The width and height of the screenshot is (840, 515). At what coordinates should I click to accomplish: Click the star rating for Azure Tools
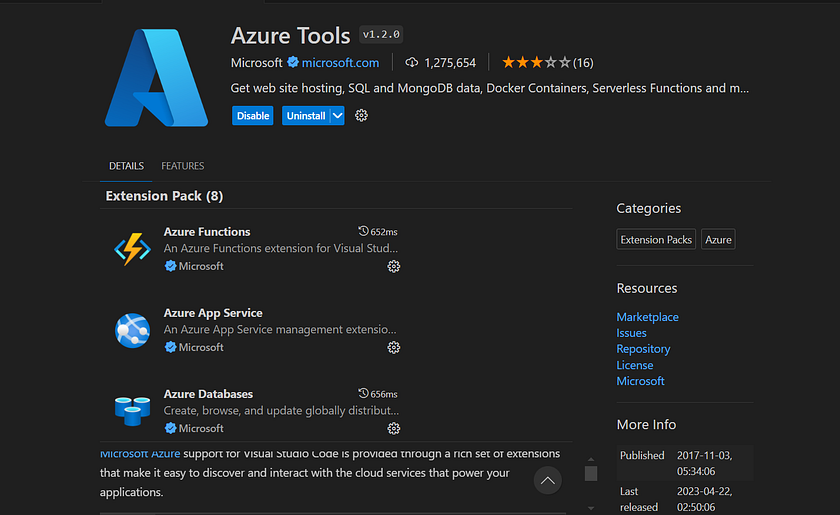tap(535, 62)
